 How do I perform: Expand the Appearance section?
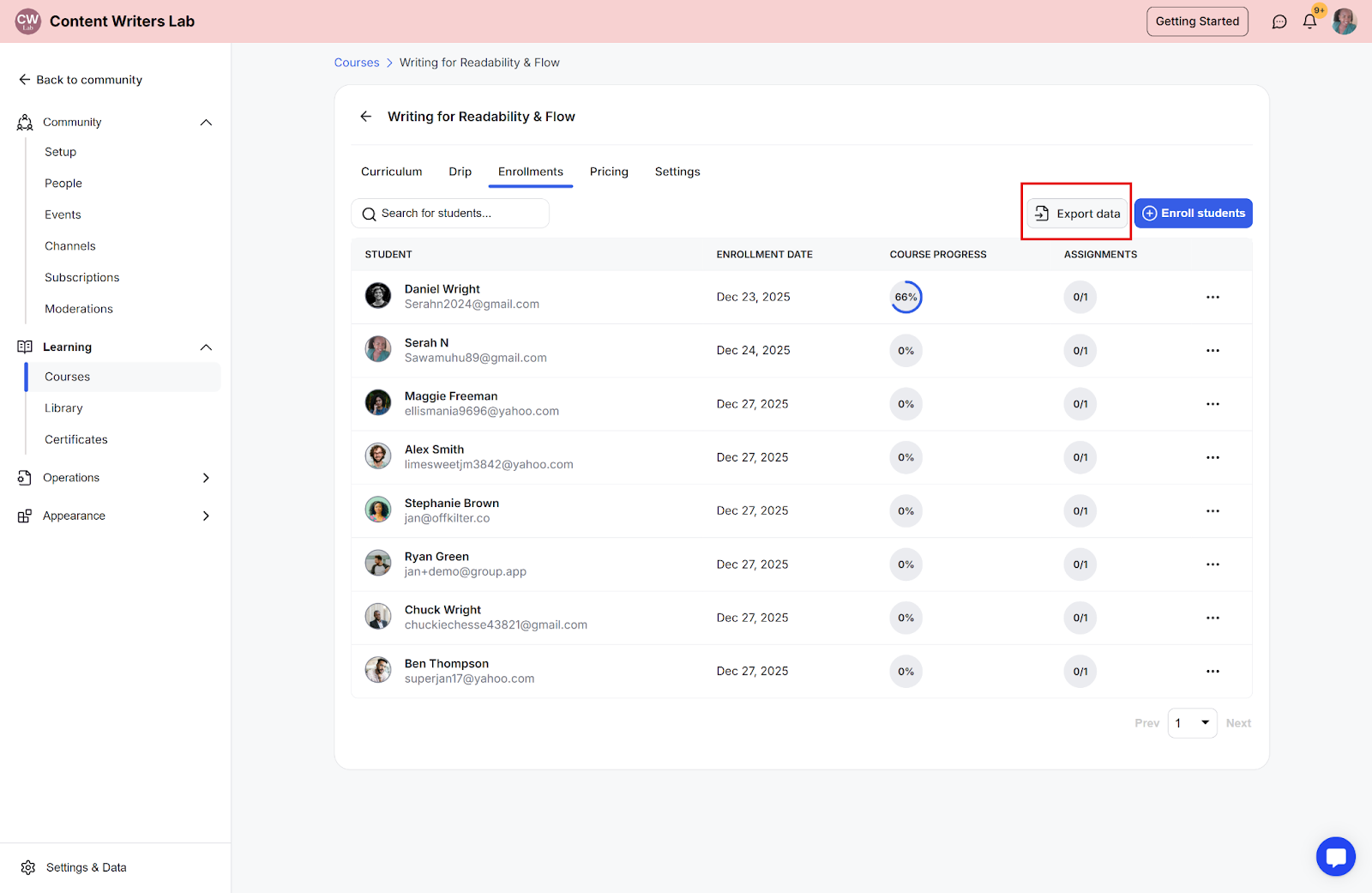(x=206, y=516)
